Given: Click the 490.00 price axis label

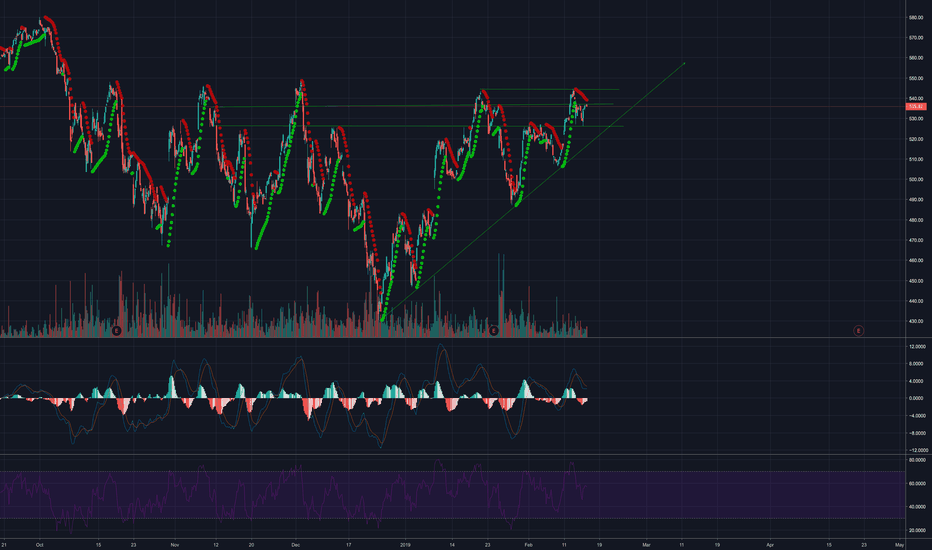Looking at the screenshot, I should [x=916, y=200].
